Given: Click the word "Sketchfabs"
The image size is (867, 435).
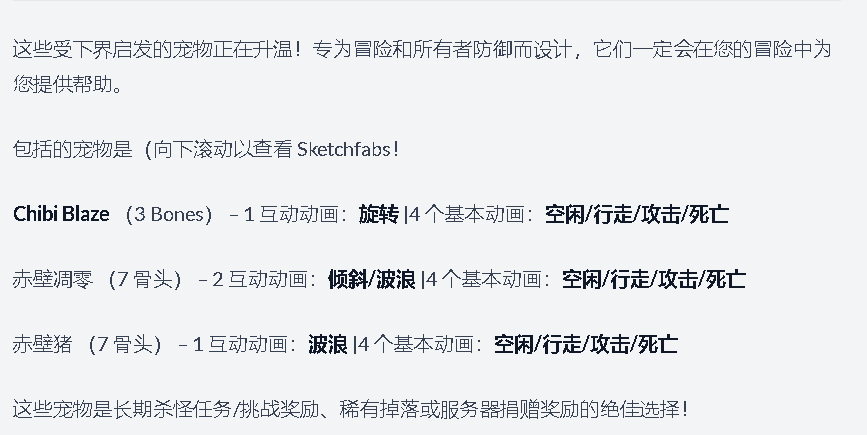Looking at the screenshot, I should [344, 150].
